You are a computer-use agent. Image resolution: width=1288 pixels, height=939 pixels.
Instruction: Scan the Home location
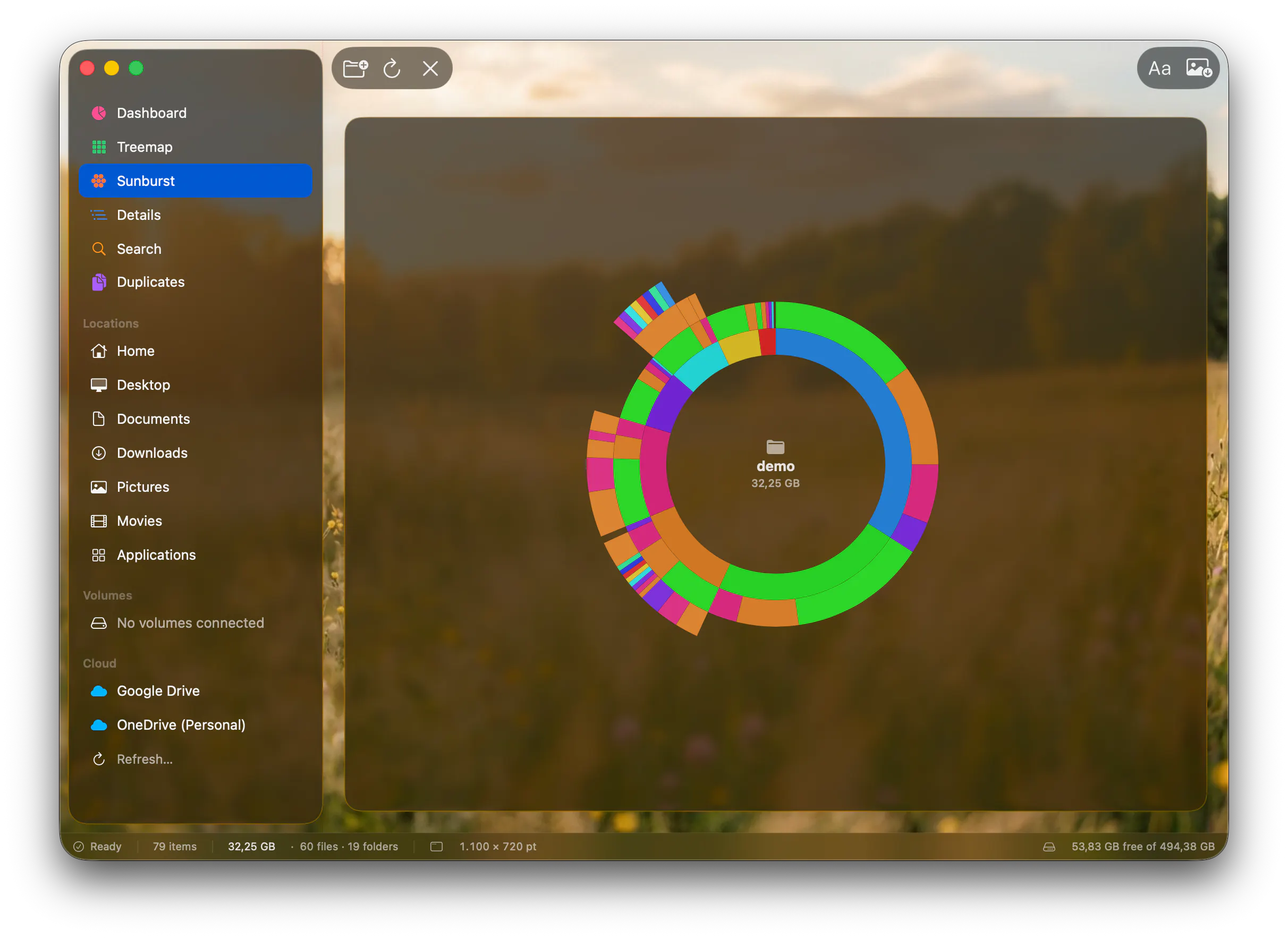point(195,351)
